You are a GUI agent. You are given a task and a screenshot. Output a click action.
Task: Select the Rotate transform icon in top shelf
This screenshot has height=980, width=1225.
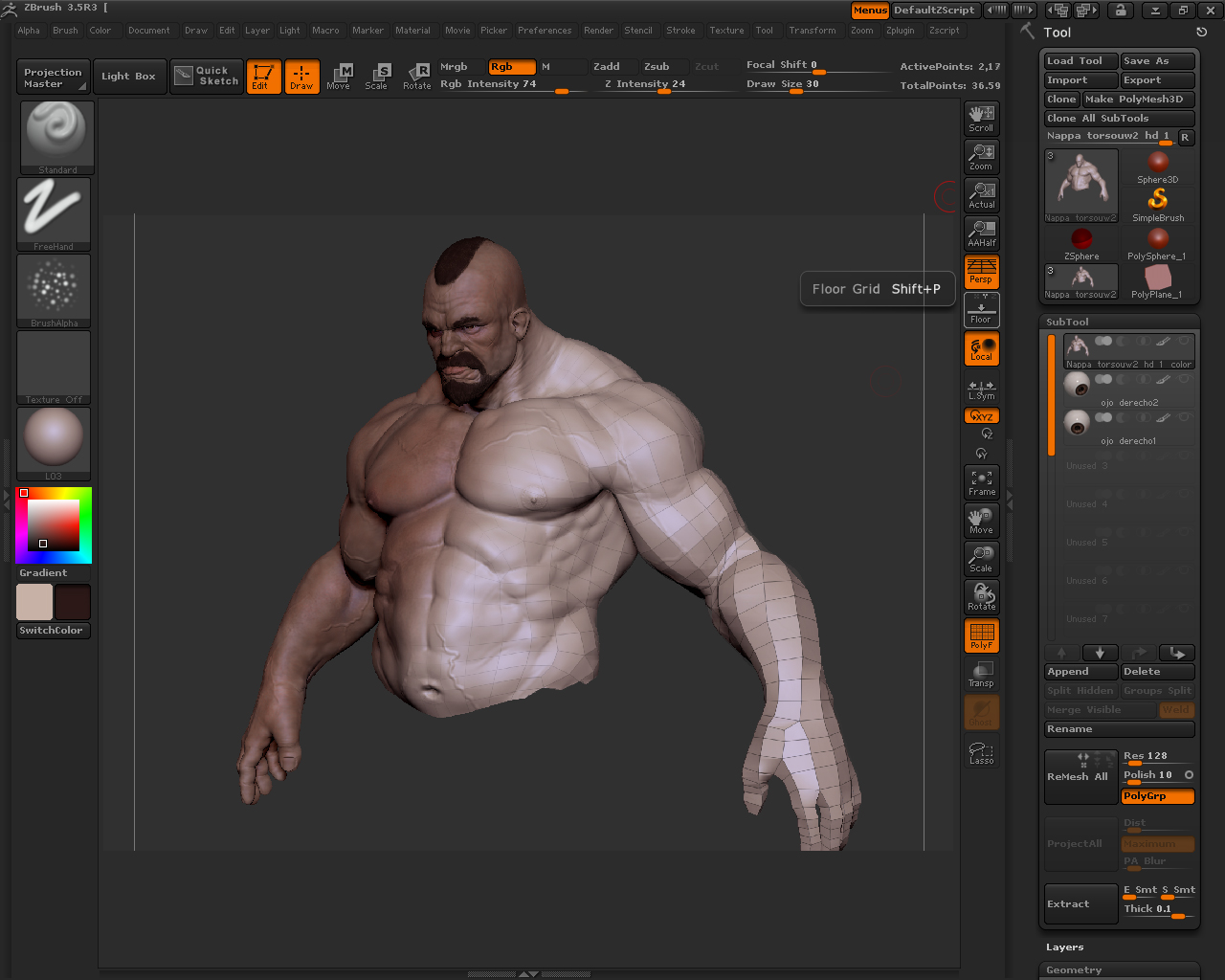[417, 77]
